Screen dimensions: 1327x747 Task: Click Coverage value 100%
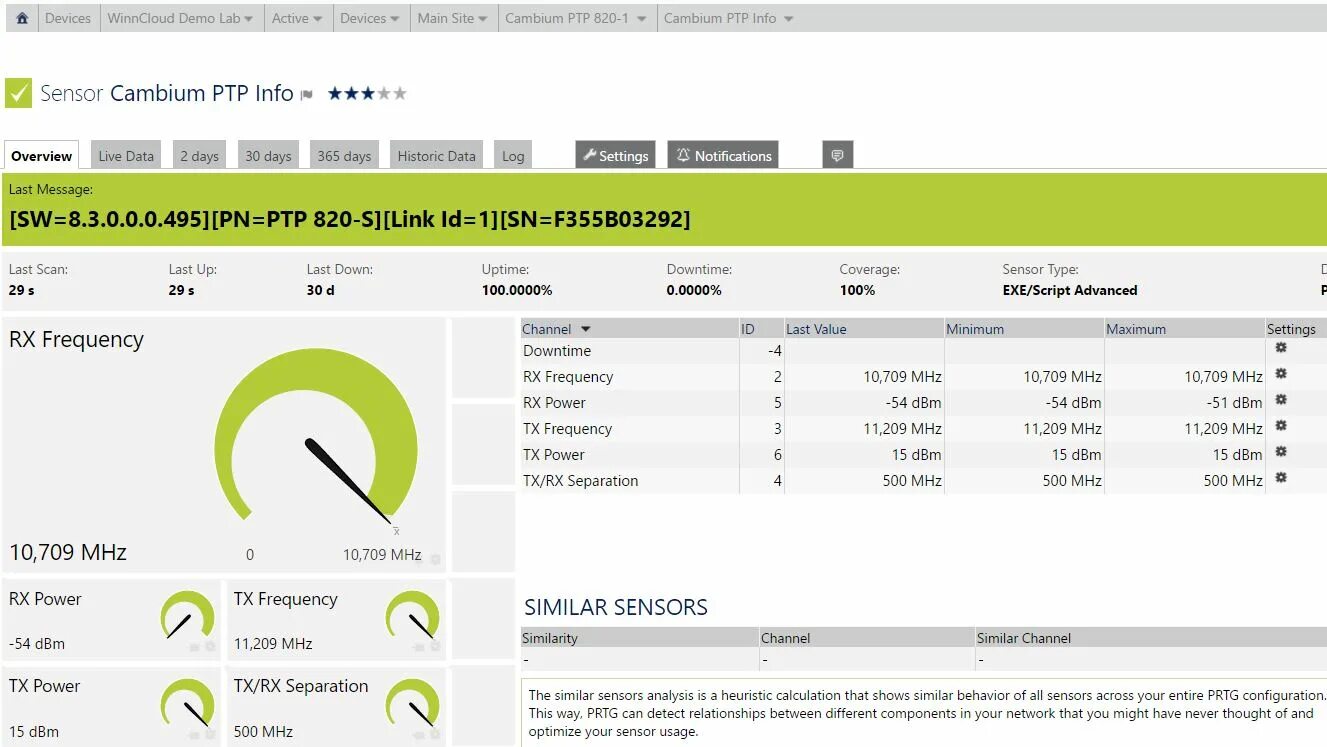click(857, 290)
